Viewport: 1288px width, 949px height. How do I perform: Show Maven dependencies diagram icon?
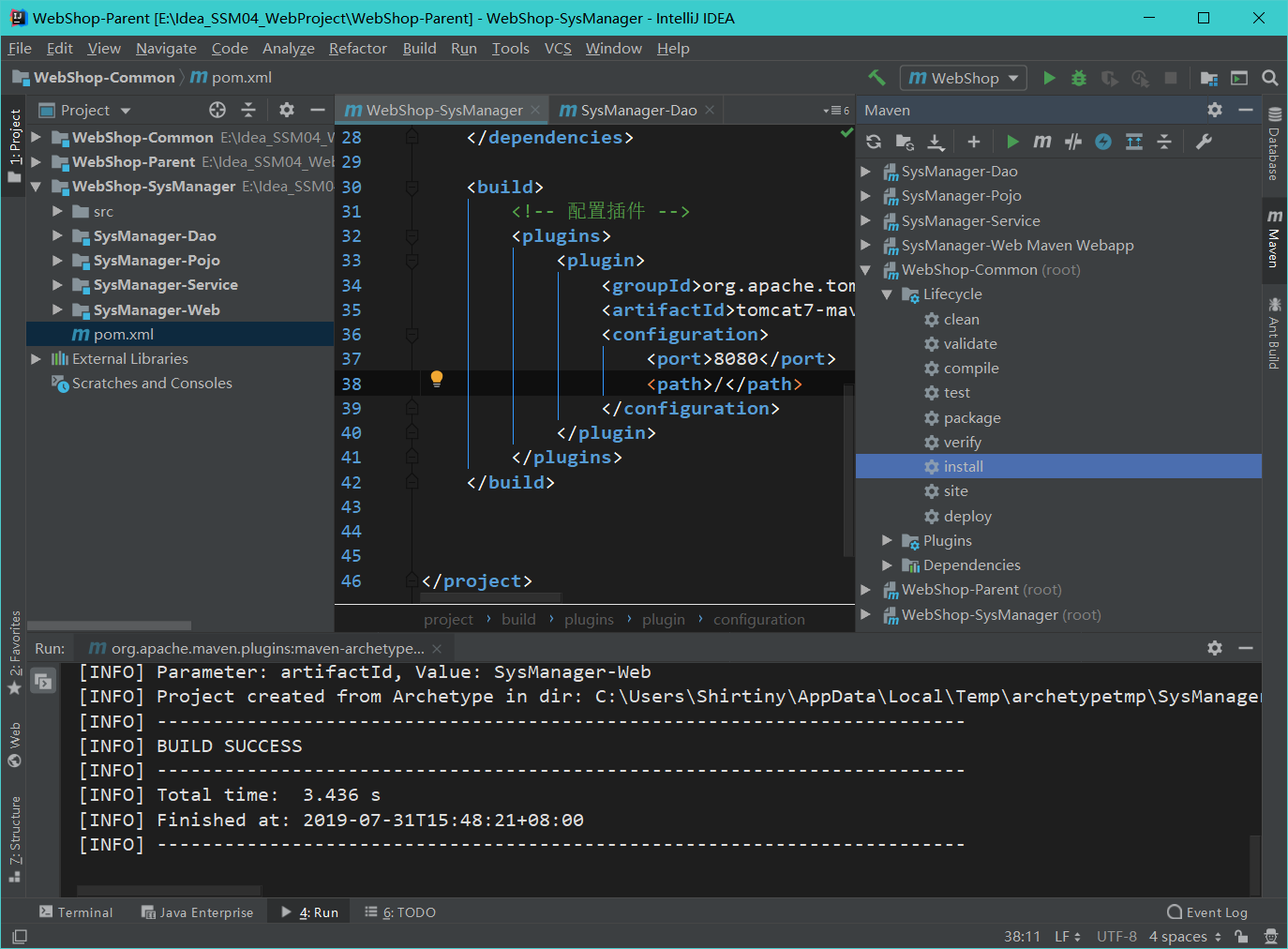pyautogui.click(x=1134, y=142)
